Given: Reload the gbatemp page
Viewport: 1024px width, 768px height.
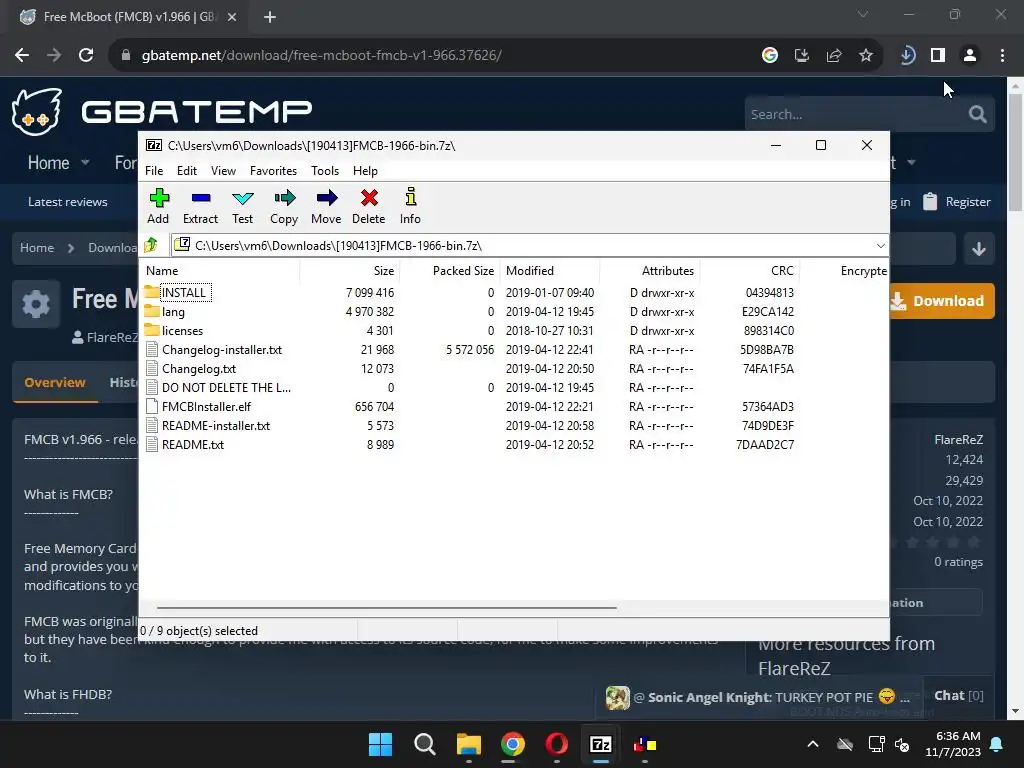Looking at the screenshot, I should [86, 55].
